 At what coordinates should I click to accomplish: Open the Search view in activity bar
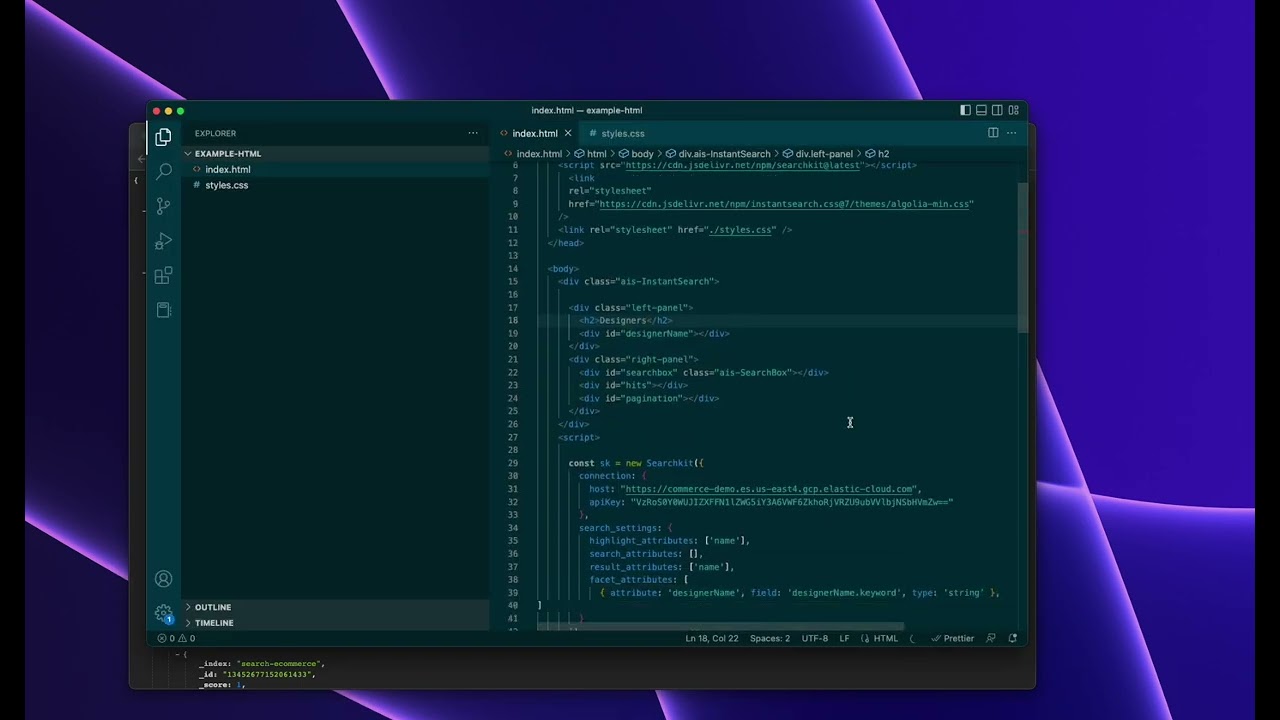pos(163,171)
